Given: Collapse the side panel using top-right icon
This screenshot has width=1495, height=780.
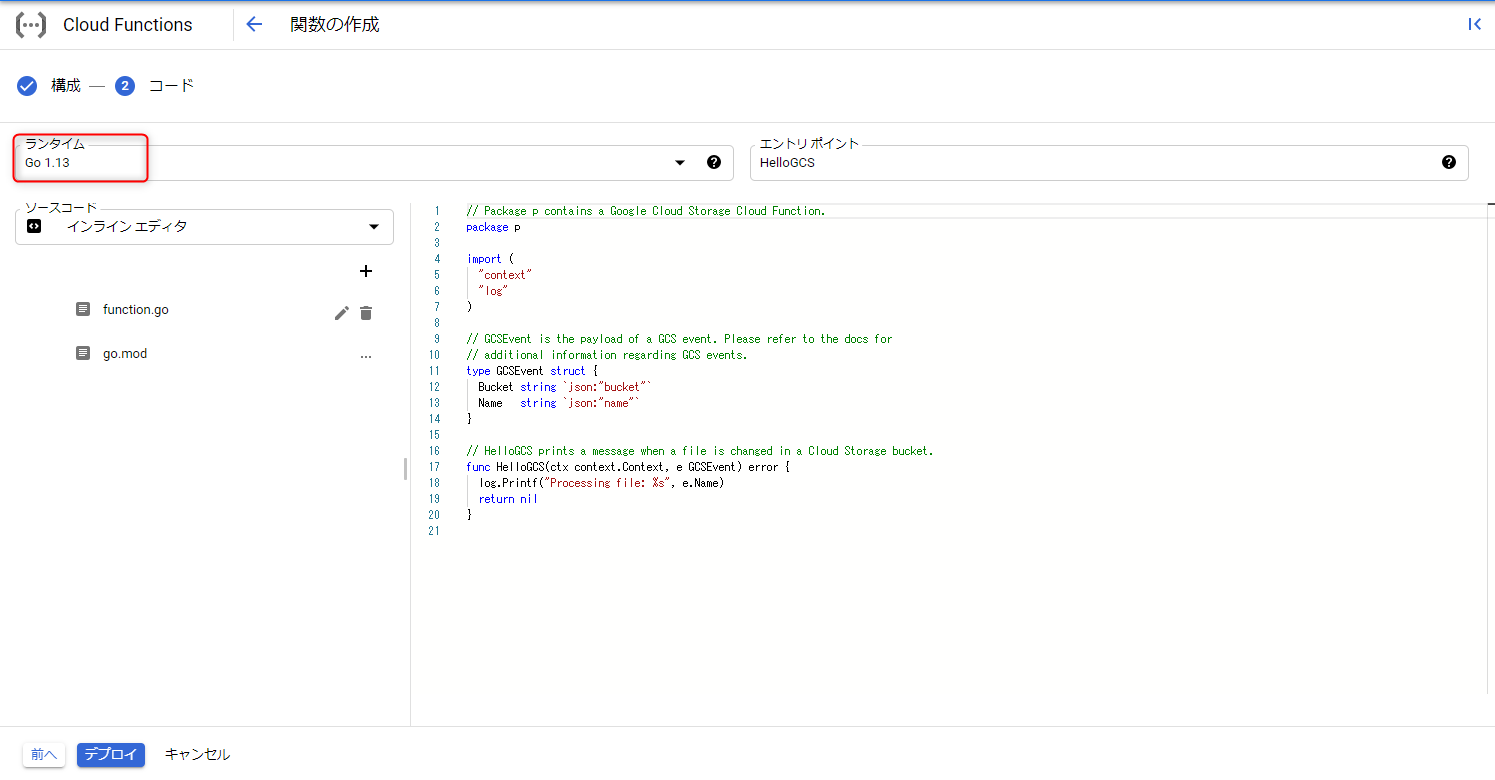Looking at the screenshot, I should pos(1474,25).
